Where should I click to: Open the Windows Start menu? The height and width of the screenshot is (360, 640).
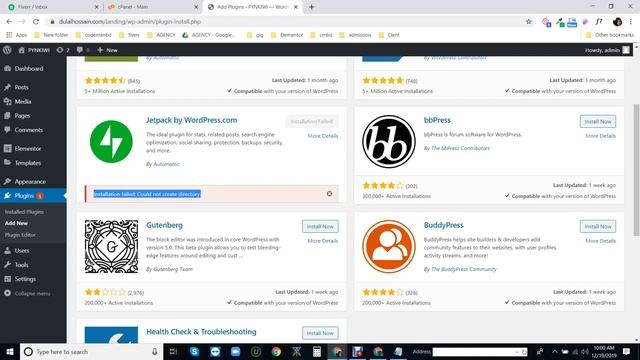point(10,351)
